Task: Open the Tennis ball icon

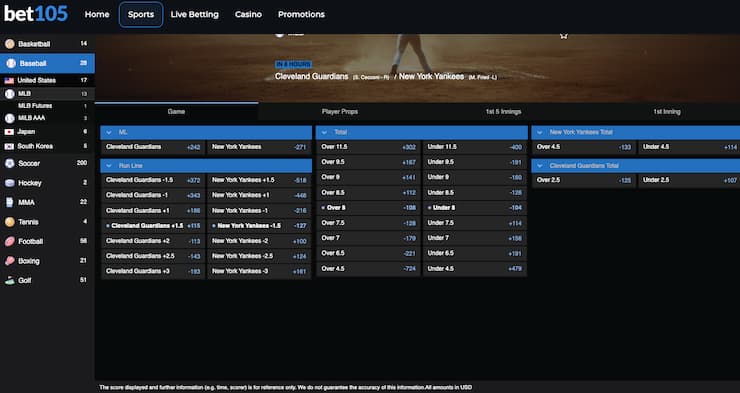Action: tap(9, 222)
